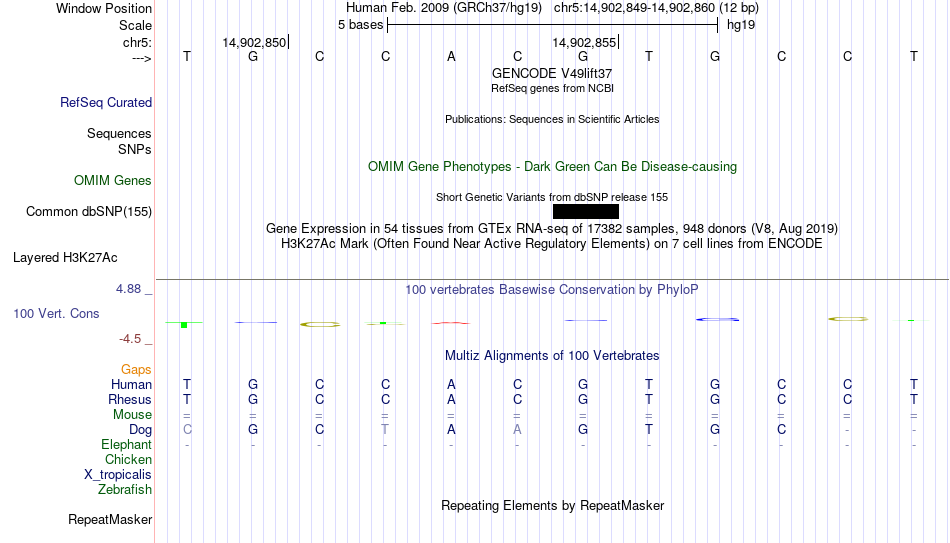Click the 14,902,855 ruler position label
Viewport: 950px width, 543px height.
(584, 42)
